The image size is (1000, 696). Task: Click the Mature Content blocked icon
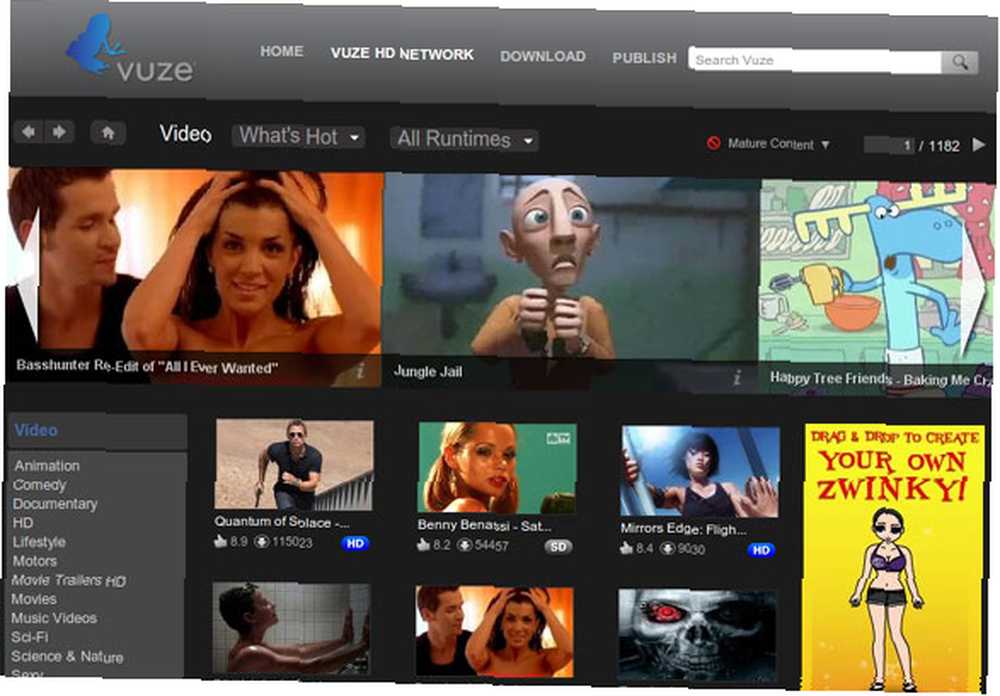[714, 143]
